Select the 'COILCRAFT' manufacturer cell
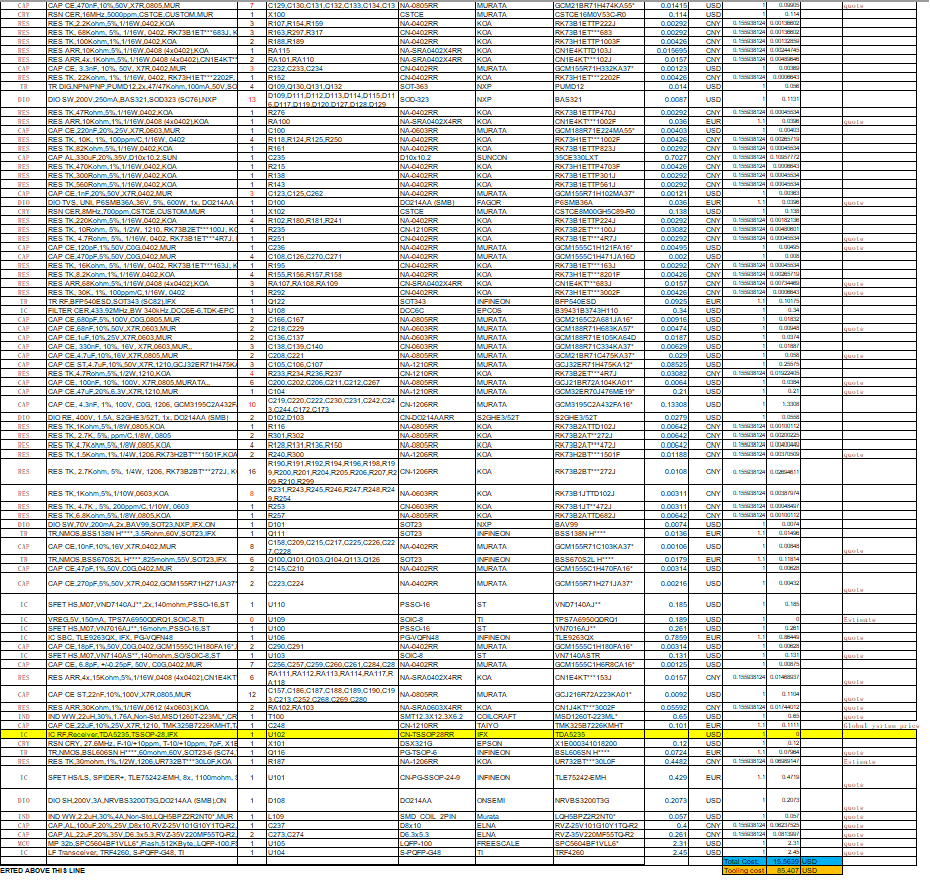 pos(514,717)
